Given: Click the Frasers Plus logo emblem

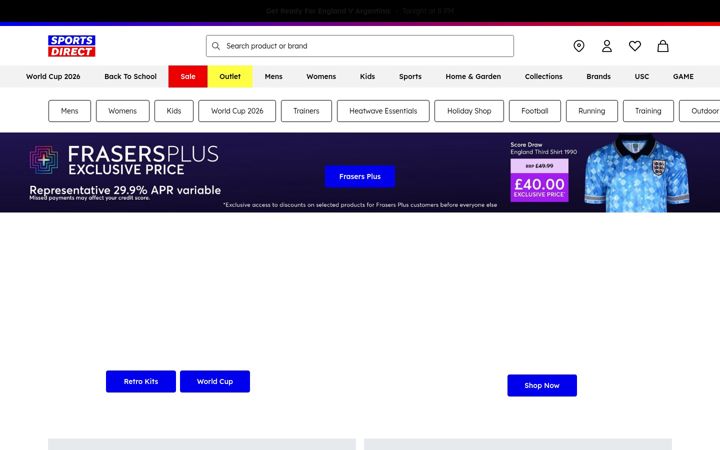Looking at the screenshot, I should point(44,160).
